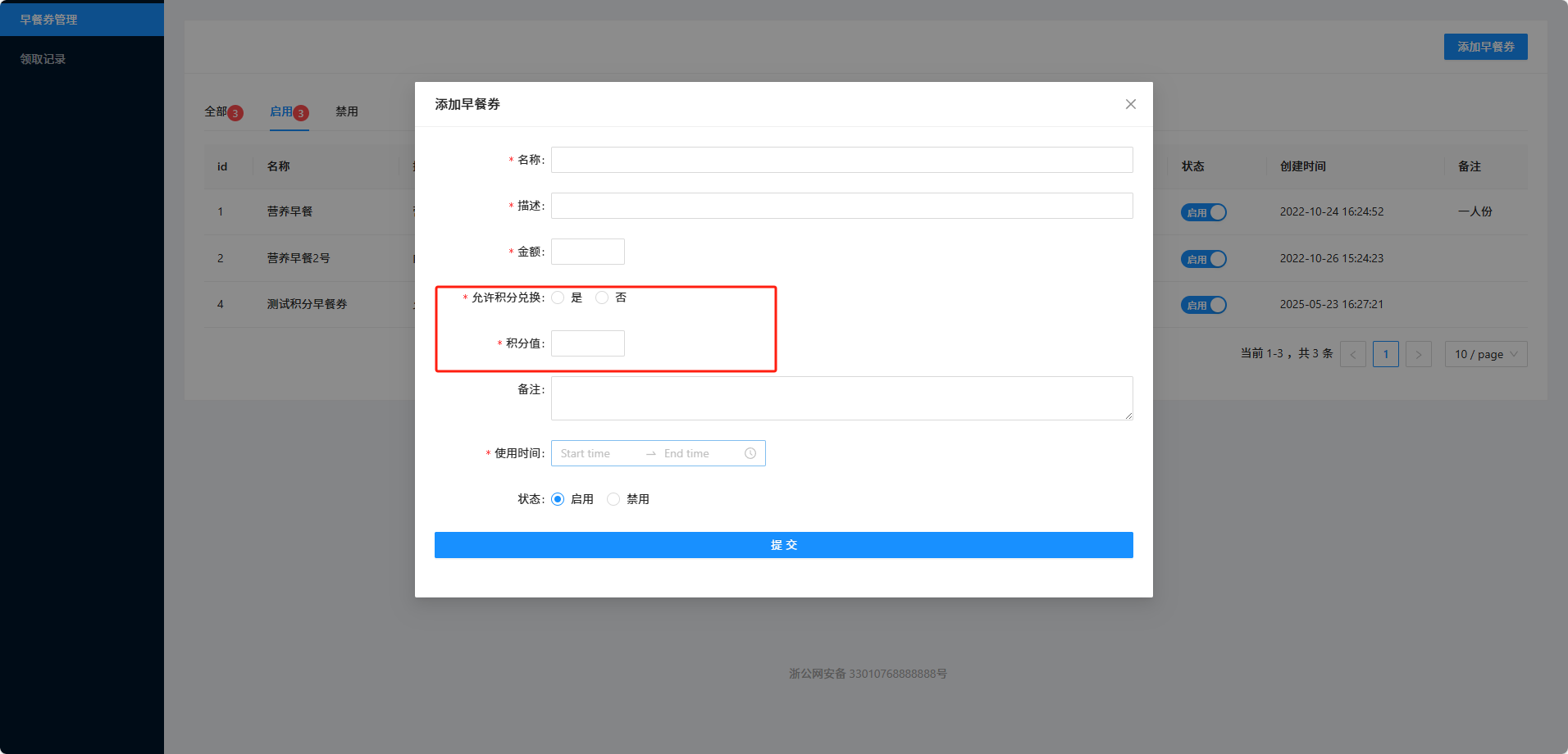This screenshot has height=754, width=1568.
Task: Click the 当前 1-3，共 3 条 pagination text
Action: tap(1287, 354)
